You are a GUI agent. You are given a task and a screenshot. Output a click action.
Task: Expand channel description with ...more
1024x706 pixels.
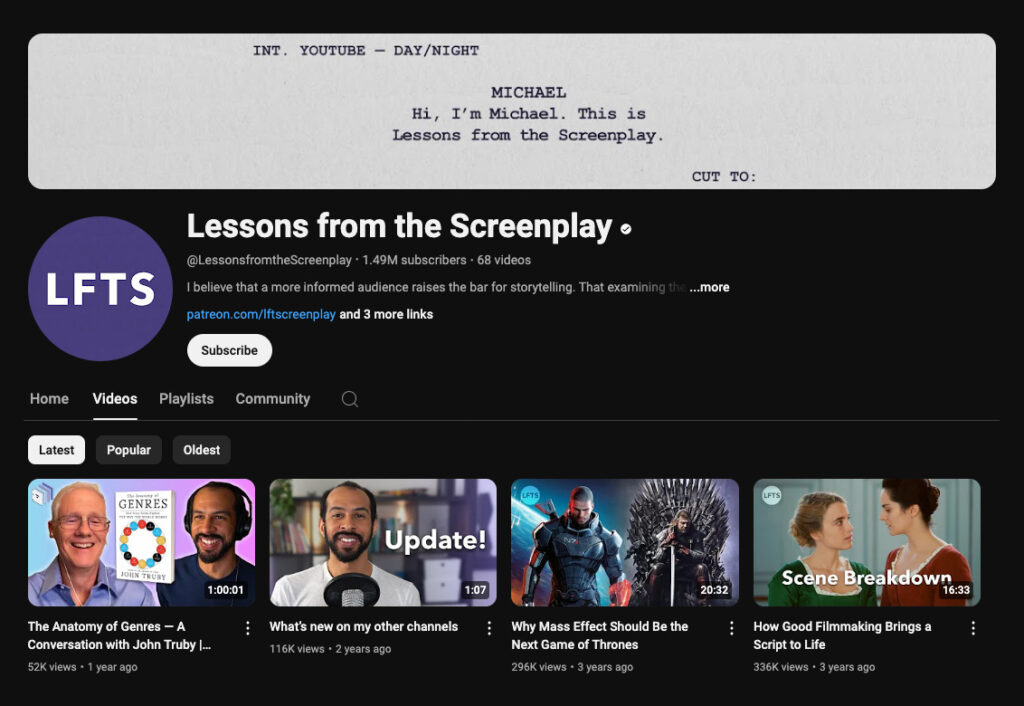[x=709, y=287]
